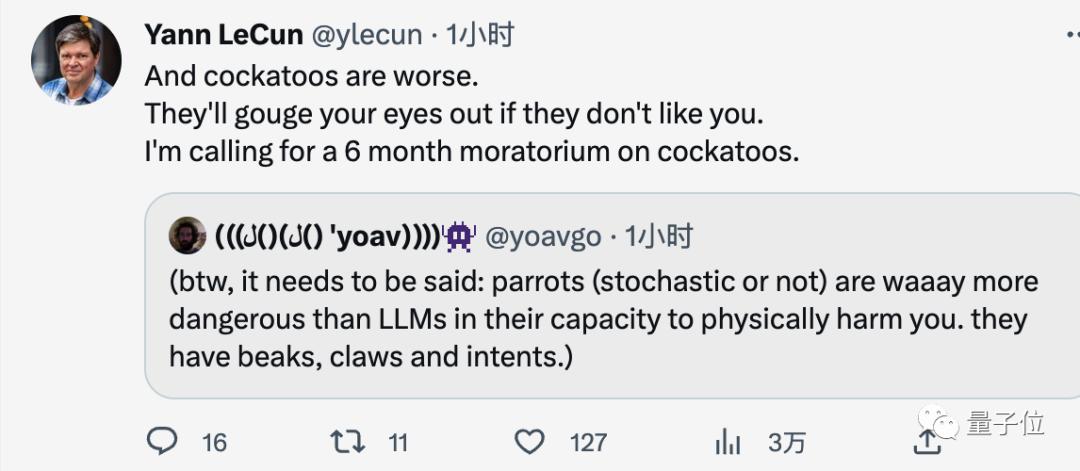Click the 127 likes count
Viewport: 1080px width, 471px height.
click(588, 442)
